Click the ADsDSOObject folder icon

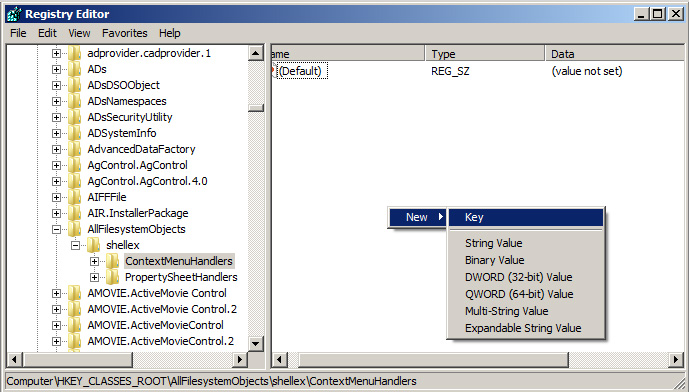click(74, 85)
